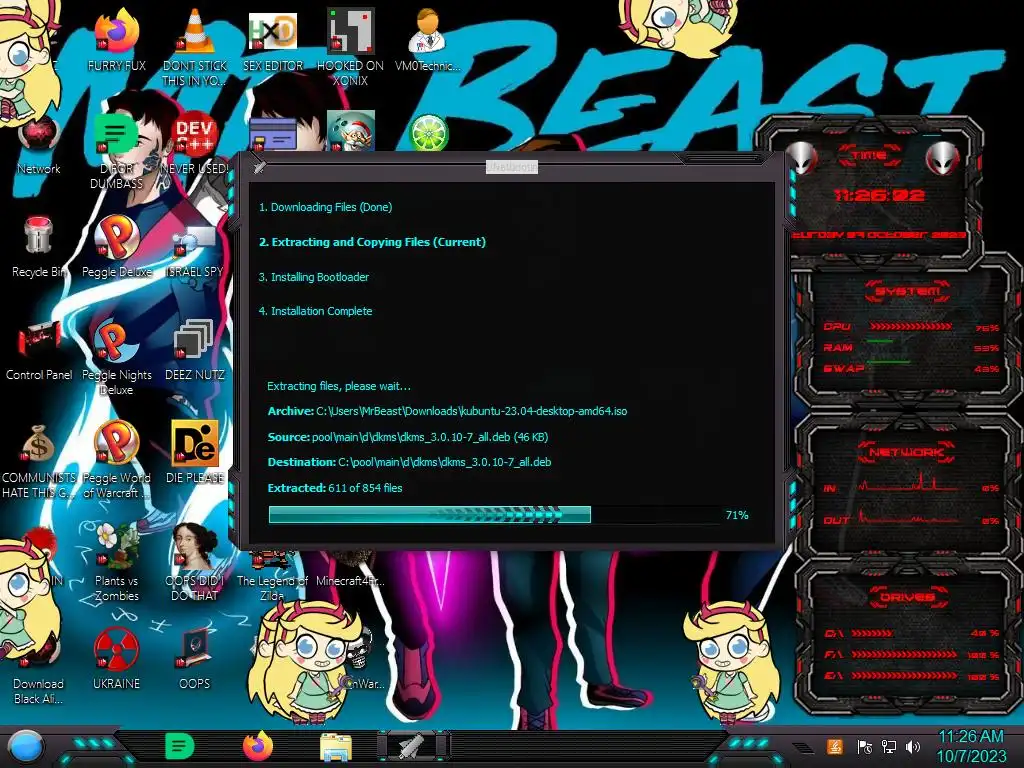Open the OOPS headset desktop icon
The height and width of the screenshot is (768, 1024).
195,658
